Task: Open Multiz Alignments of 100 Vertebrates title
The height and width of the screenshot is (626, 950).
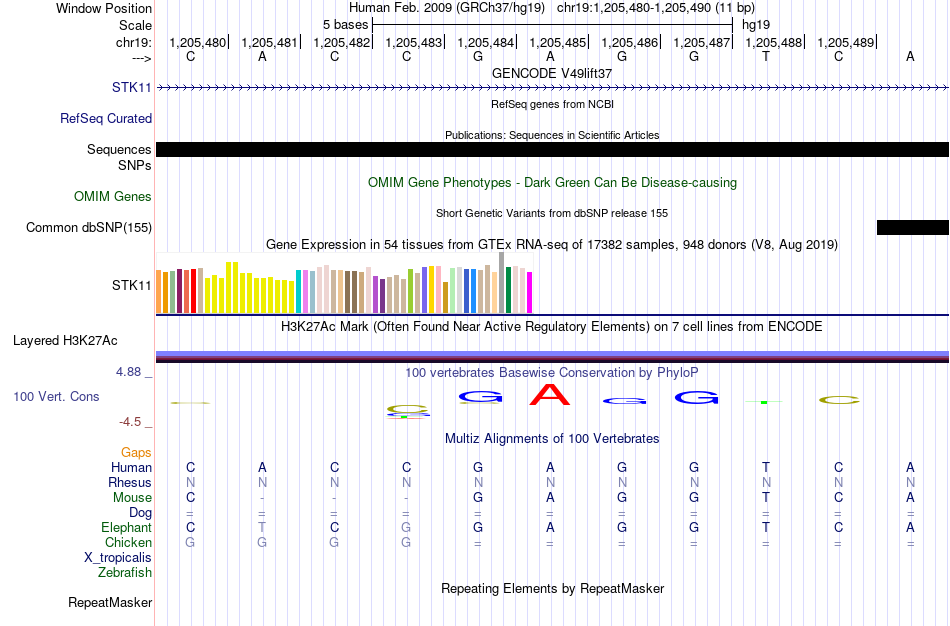Action: (552, 438)
